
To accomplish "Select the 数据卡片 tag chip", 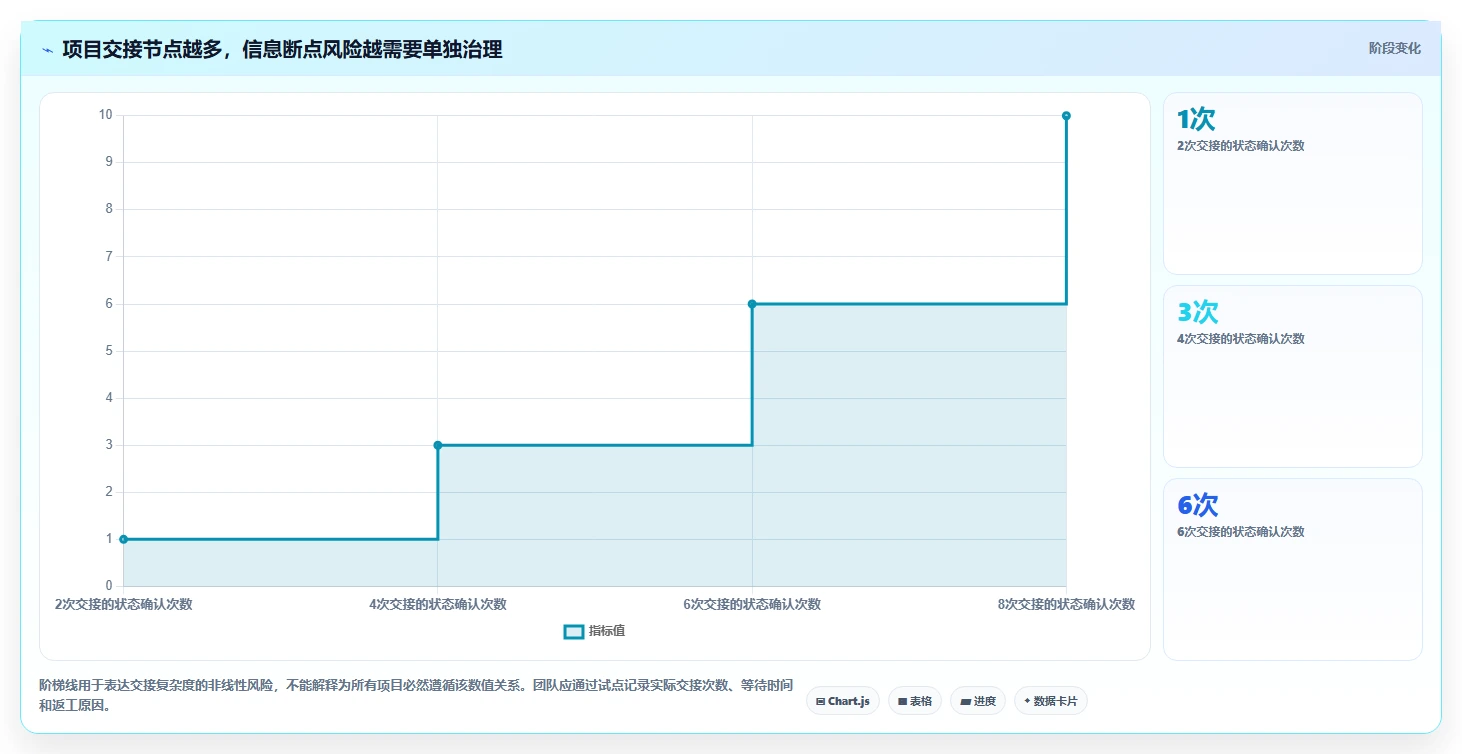I will click(1050, 701).
